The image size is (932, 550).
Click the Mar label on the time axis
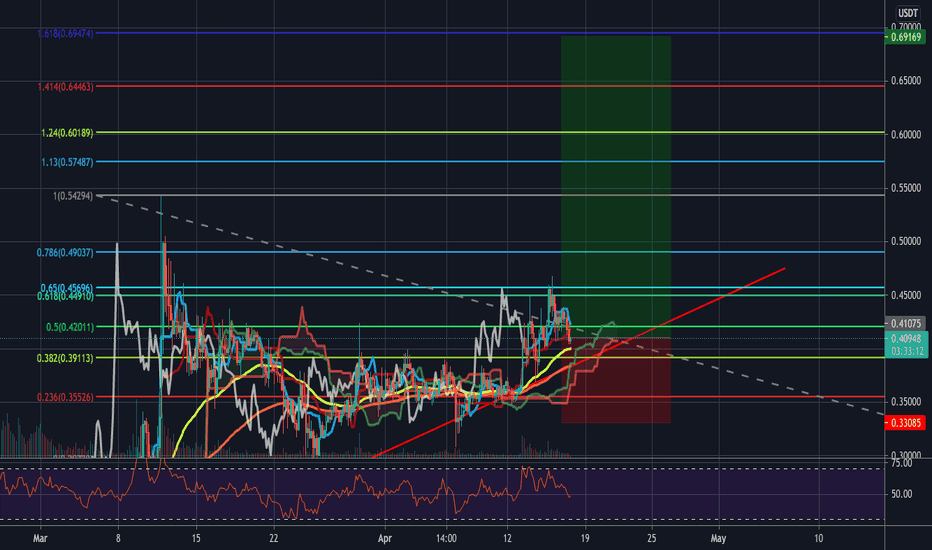(x=40, y=539)
